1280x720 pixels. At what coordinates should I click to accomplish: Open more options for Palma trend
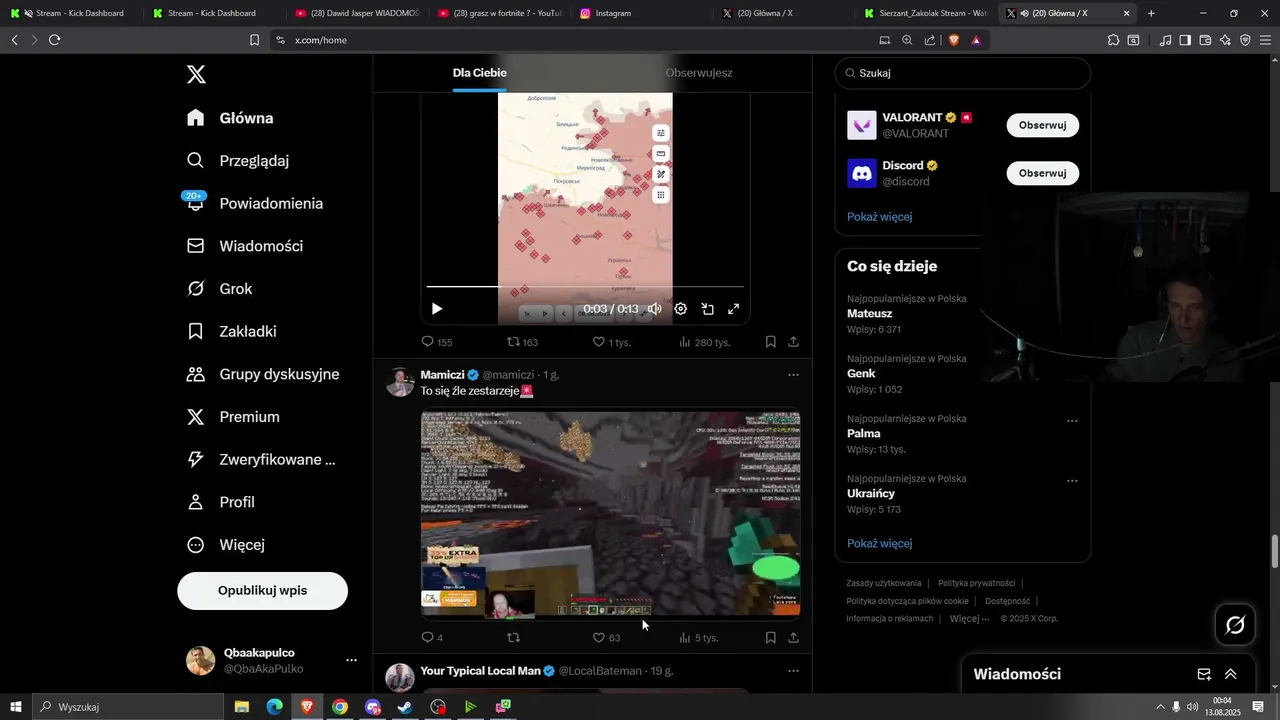[x=1072, y=421]
